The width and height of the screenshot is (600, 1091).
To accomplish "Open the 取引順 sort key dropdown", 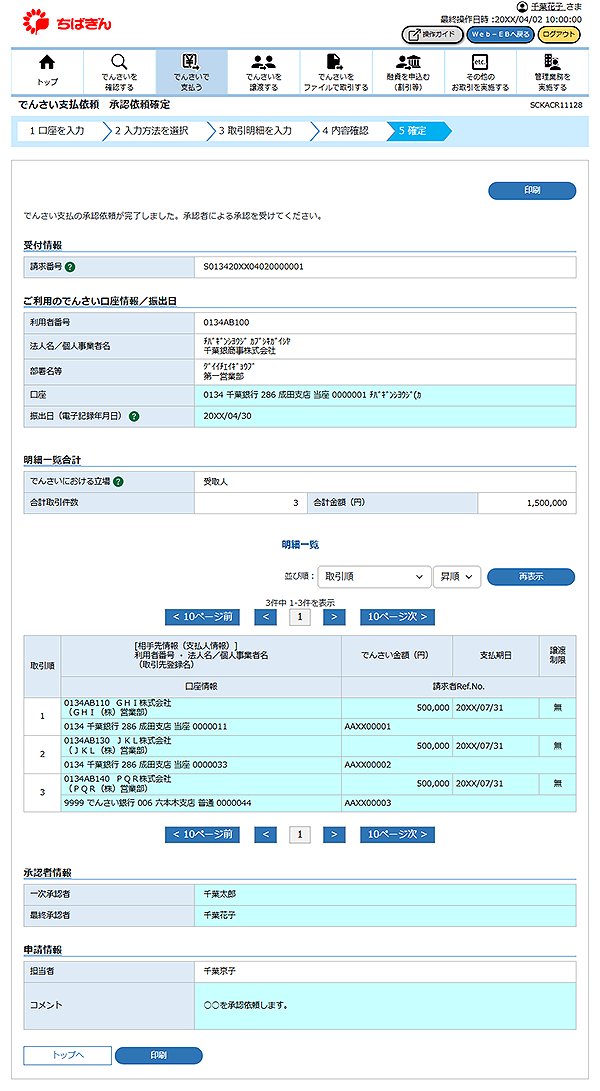I will [x=374, y=577].
